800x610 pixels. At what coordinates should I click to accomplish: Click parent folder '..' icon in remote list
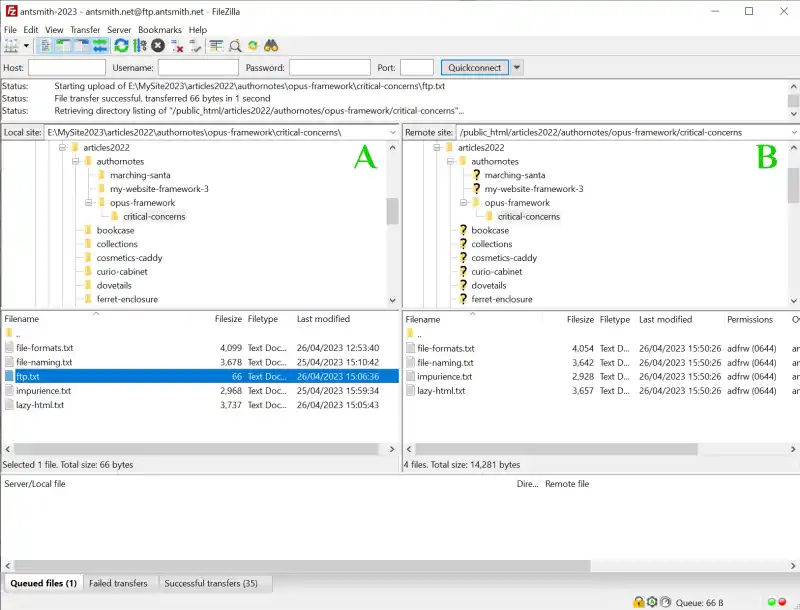point(410,334)
